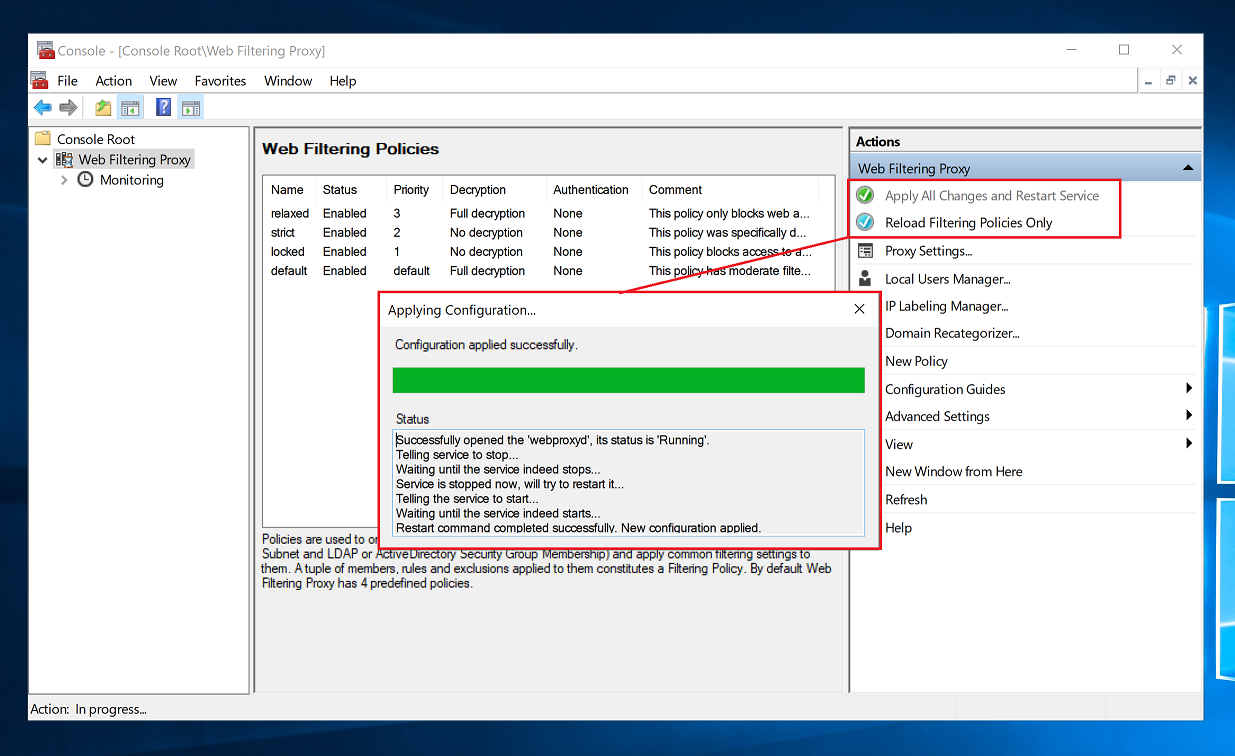Minimize the inner MDI window
1235x756 pixels.
[1147, 81]
